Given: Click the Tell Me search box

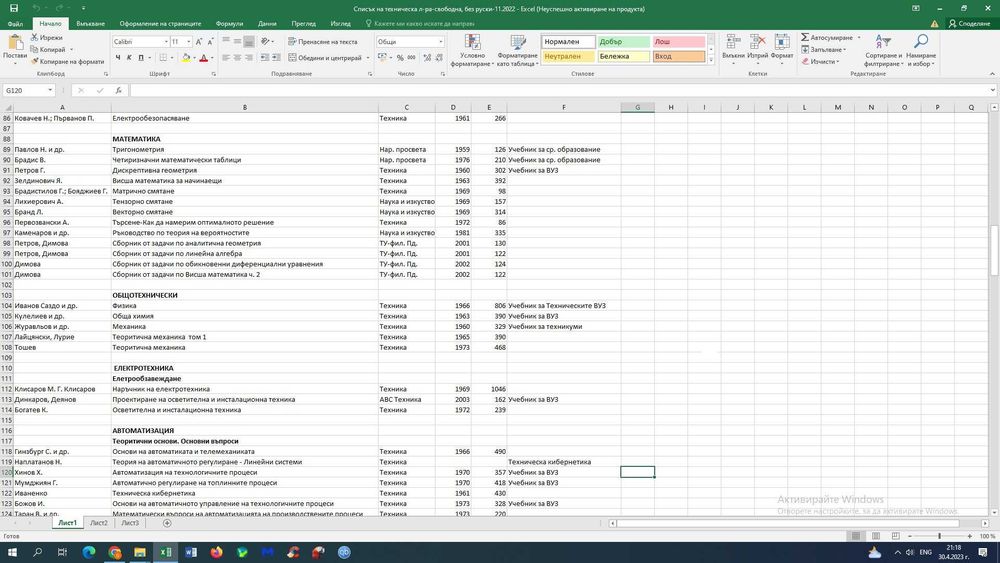Looking at the screenshot, I should (x=420, y=24).
